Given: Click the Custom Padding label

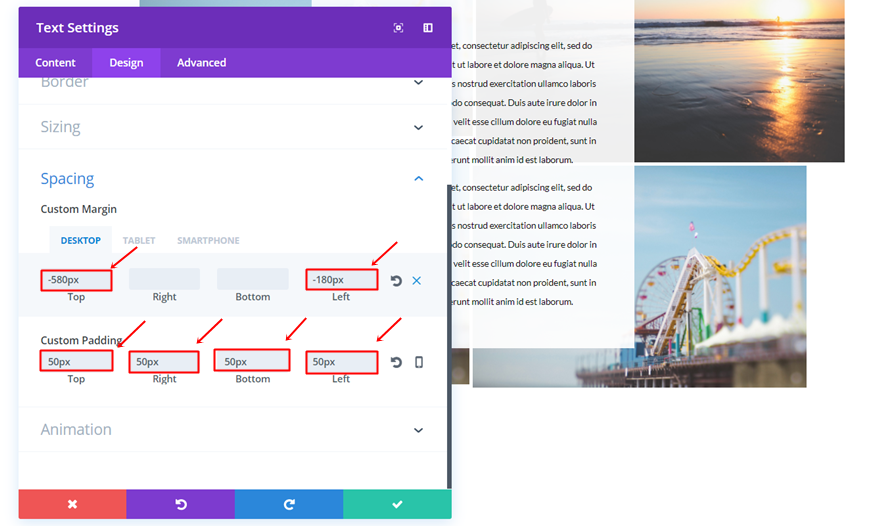Looking at the screenshot, I should point(81,340).
